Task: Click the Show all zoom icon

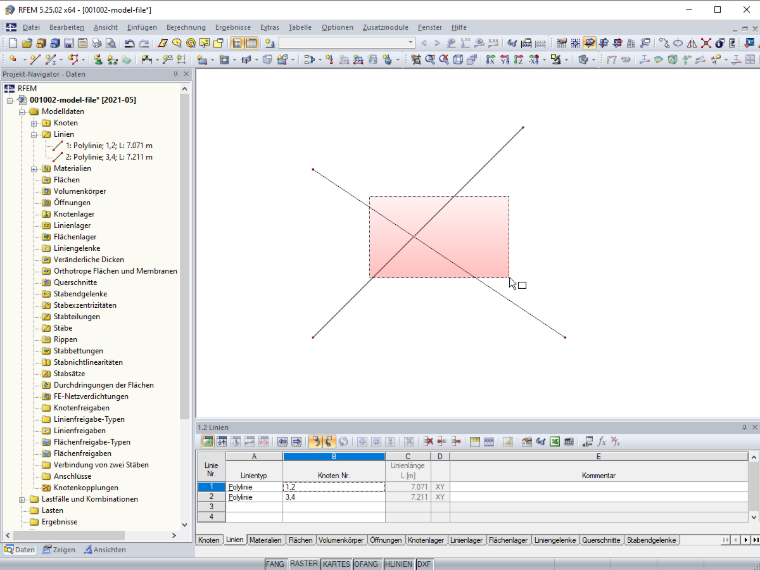Action: (x=443, y=60)
